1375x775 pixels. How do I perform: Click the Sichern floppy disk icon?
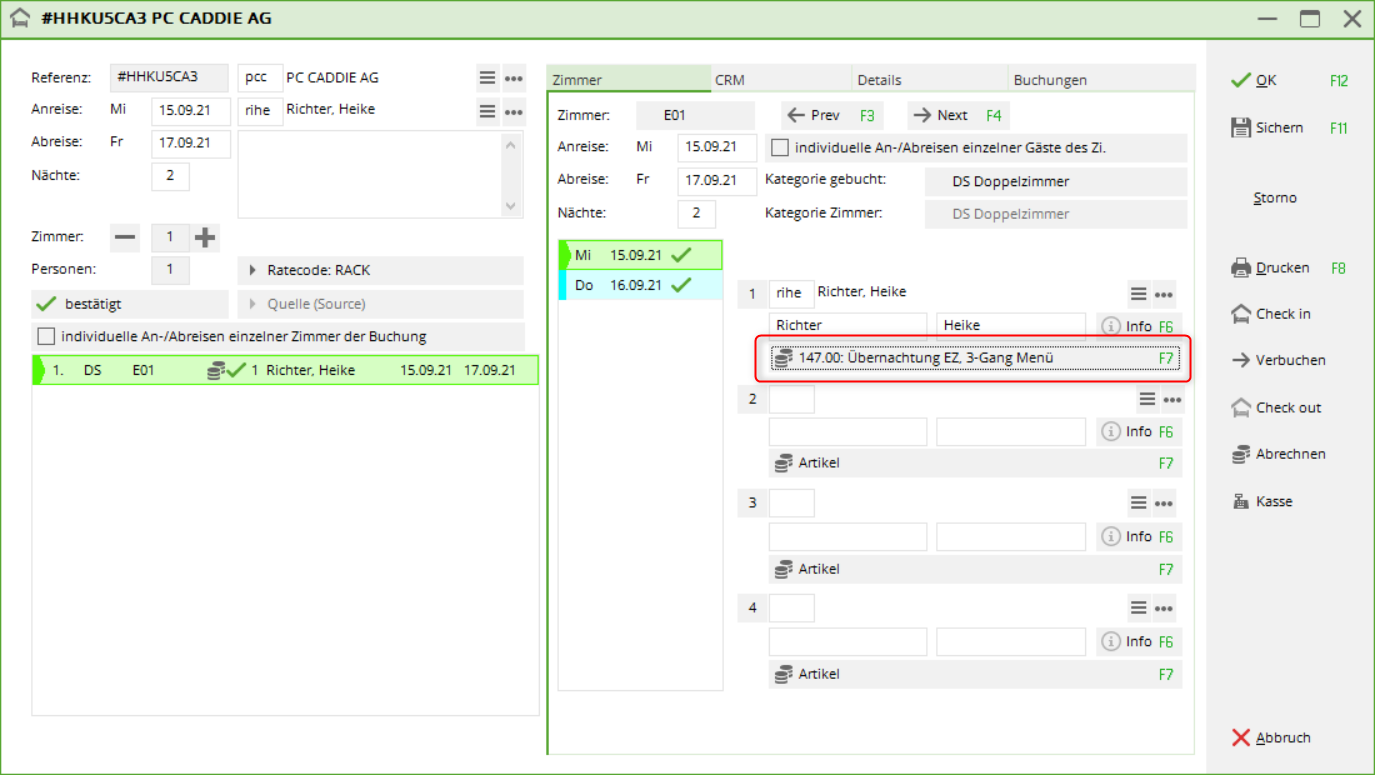tap(1241, 127)
